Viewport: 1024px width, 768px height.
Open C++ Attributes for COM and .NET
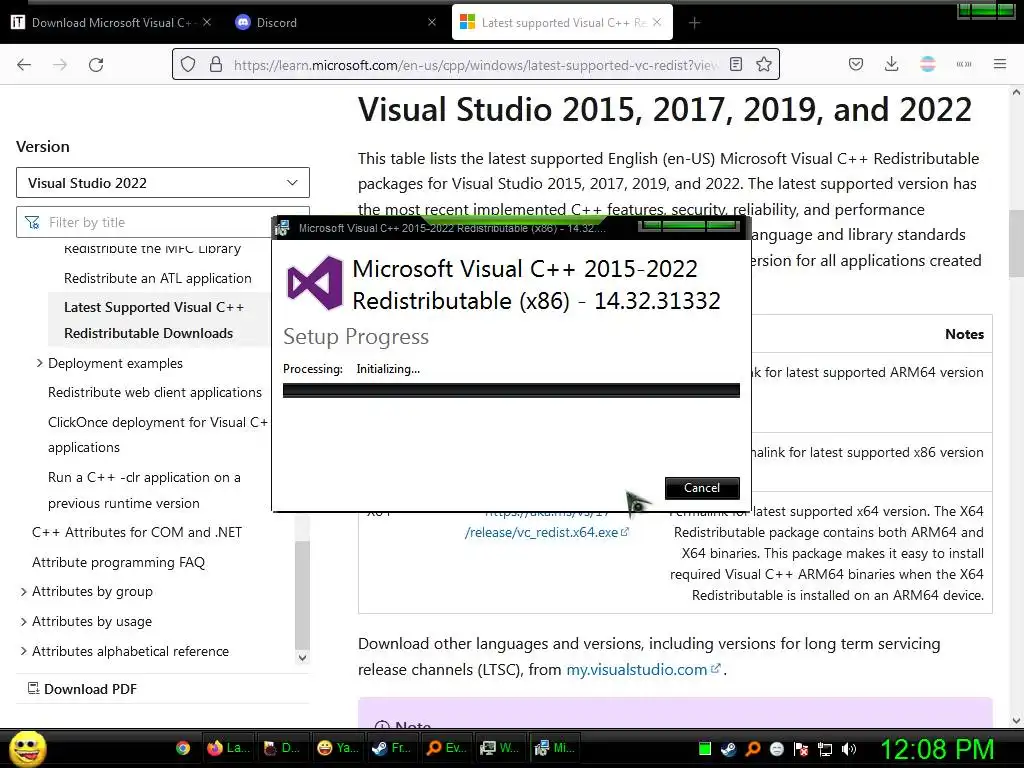coord(137,532)
